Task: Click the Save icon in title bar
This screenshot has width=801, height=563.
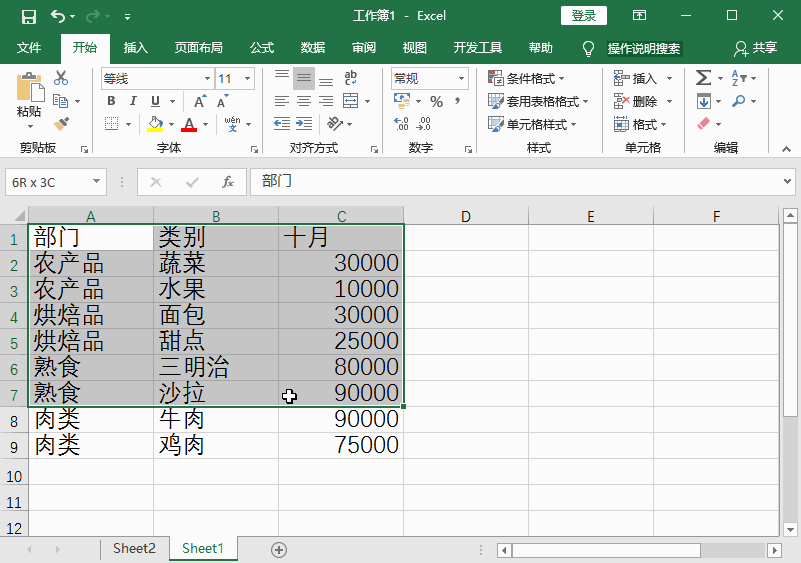Action: pyautogui.click(x=29, y=16)
